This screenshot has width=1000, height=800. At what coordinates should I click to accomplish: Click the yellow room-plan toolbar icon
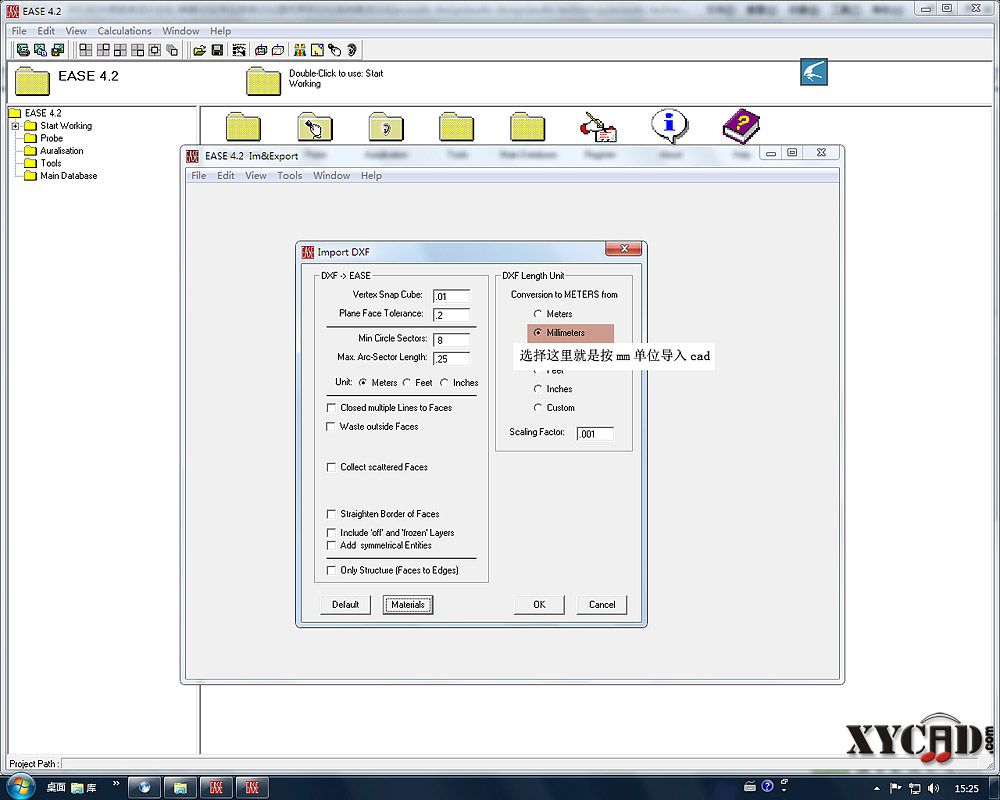[x=317, y=50]
